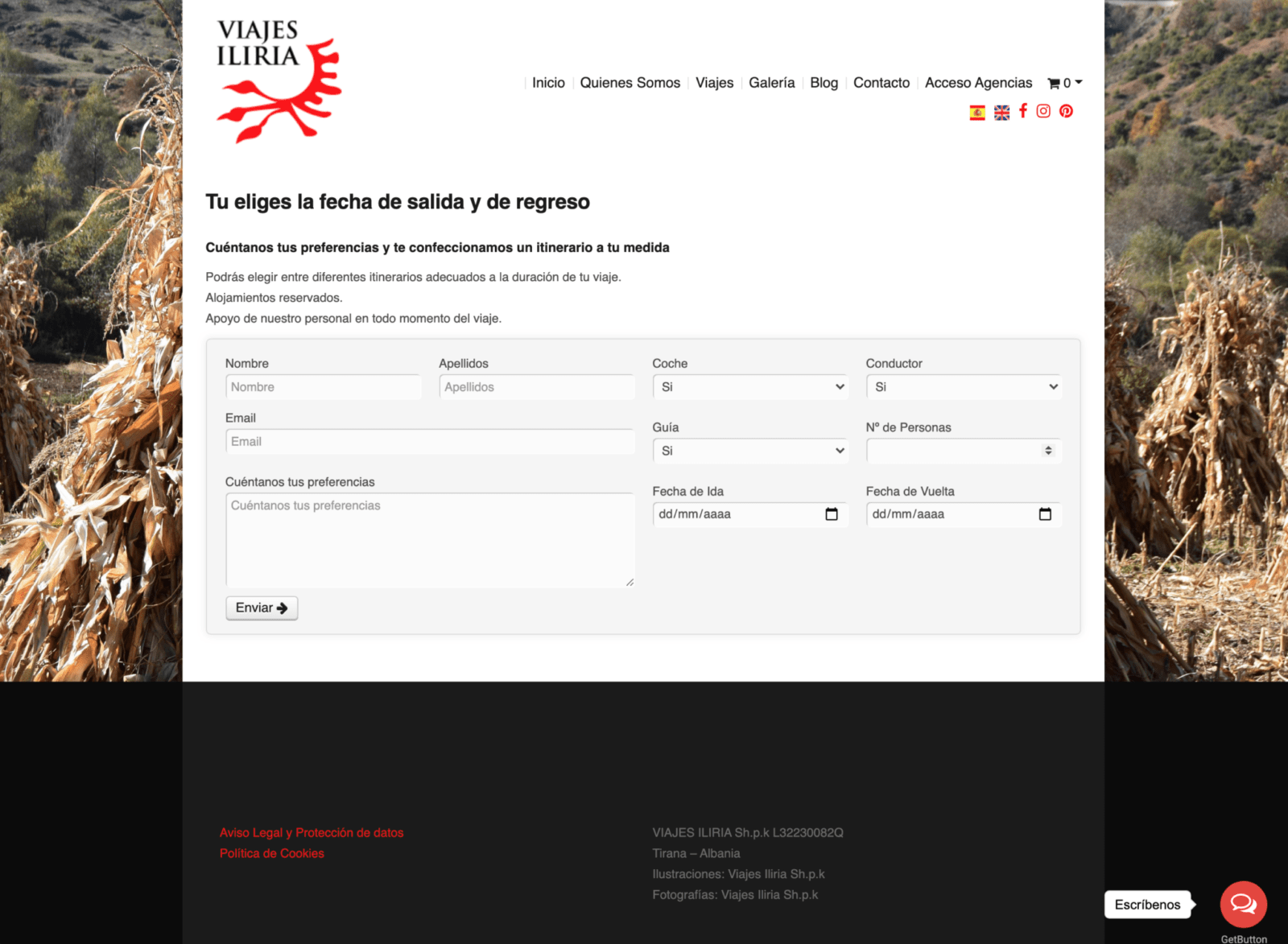Click the Cuéntanos tus preferencias textarea
This screenshot has width=1288, height=944.
[x=430, y=539]
